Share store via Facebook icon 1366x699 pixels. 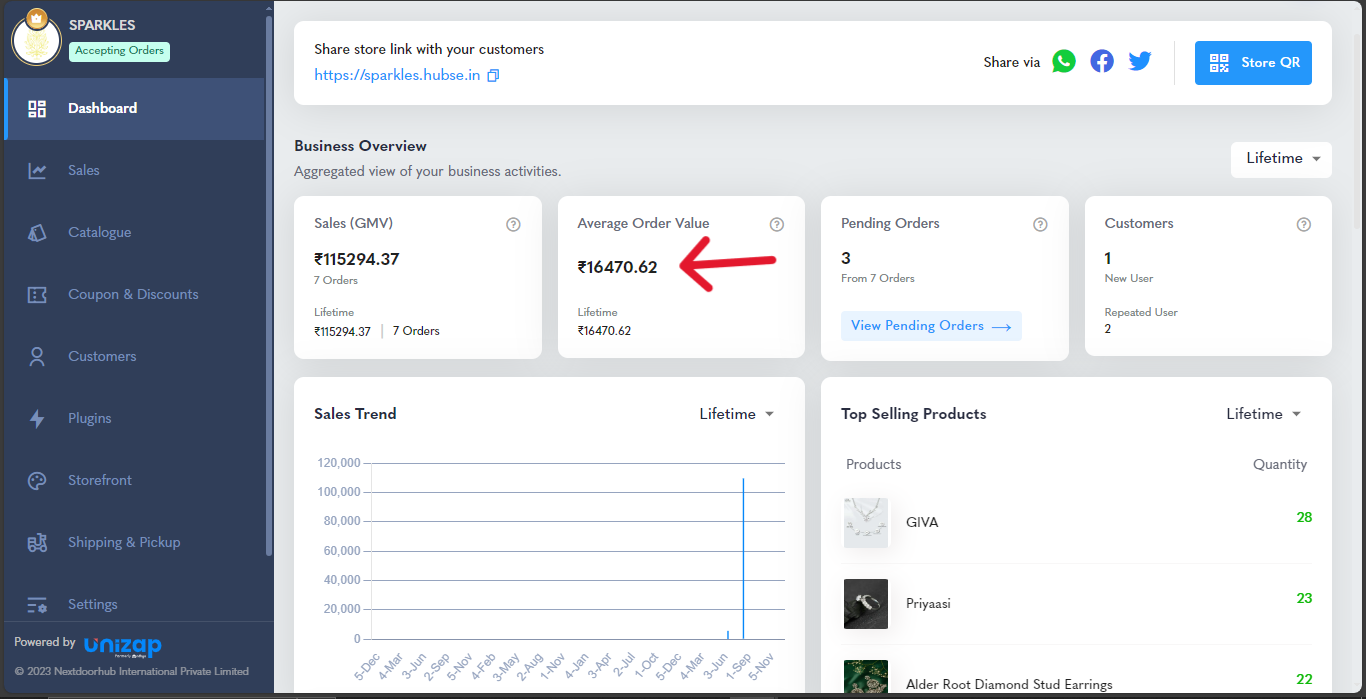1102,61
